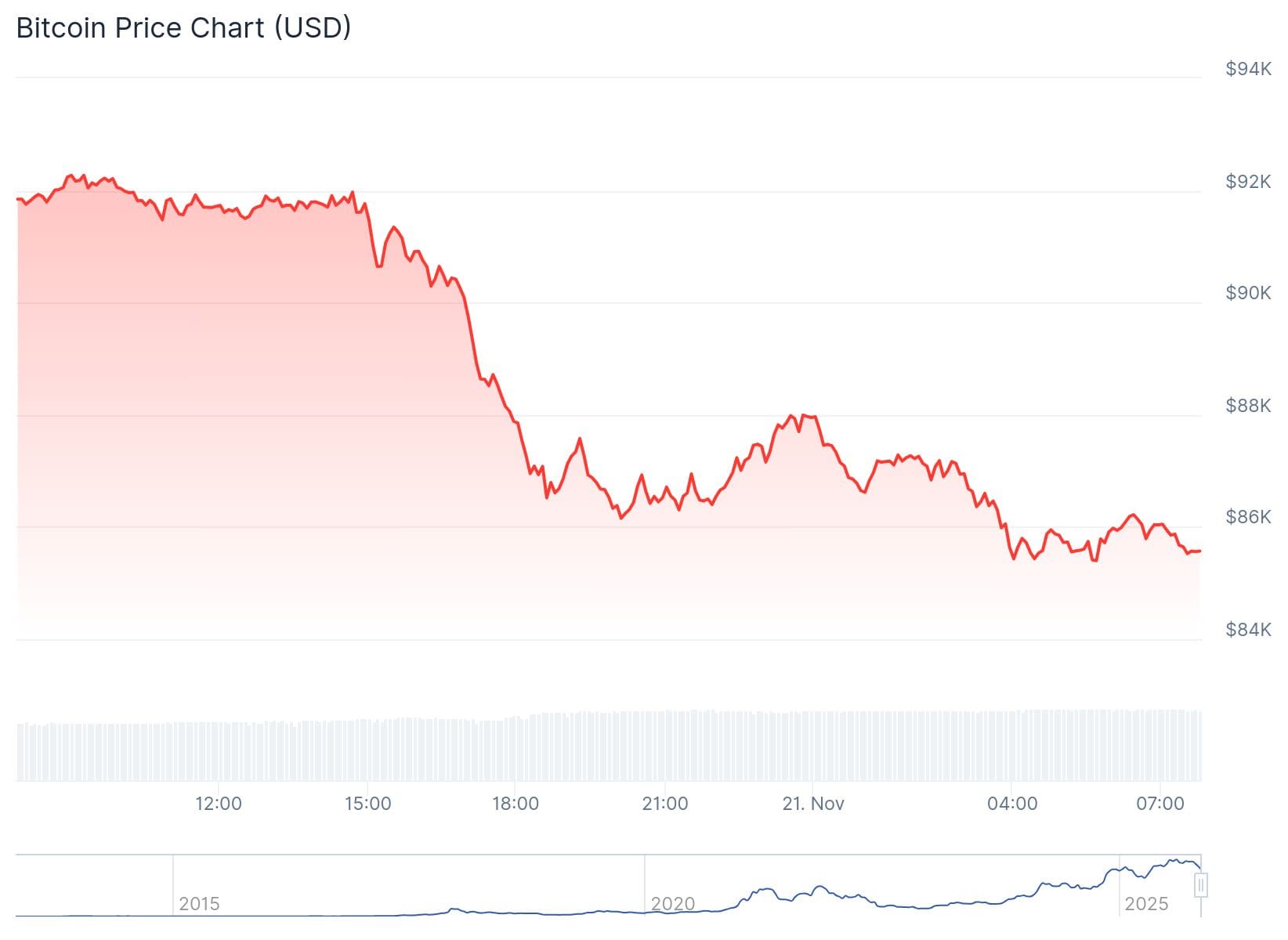Click the price line's rightmost end point
Image resolution: width=1288 pixels, height=940 pixels.
click(1200, 551)
